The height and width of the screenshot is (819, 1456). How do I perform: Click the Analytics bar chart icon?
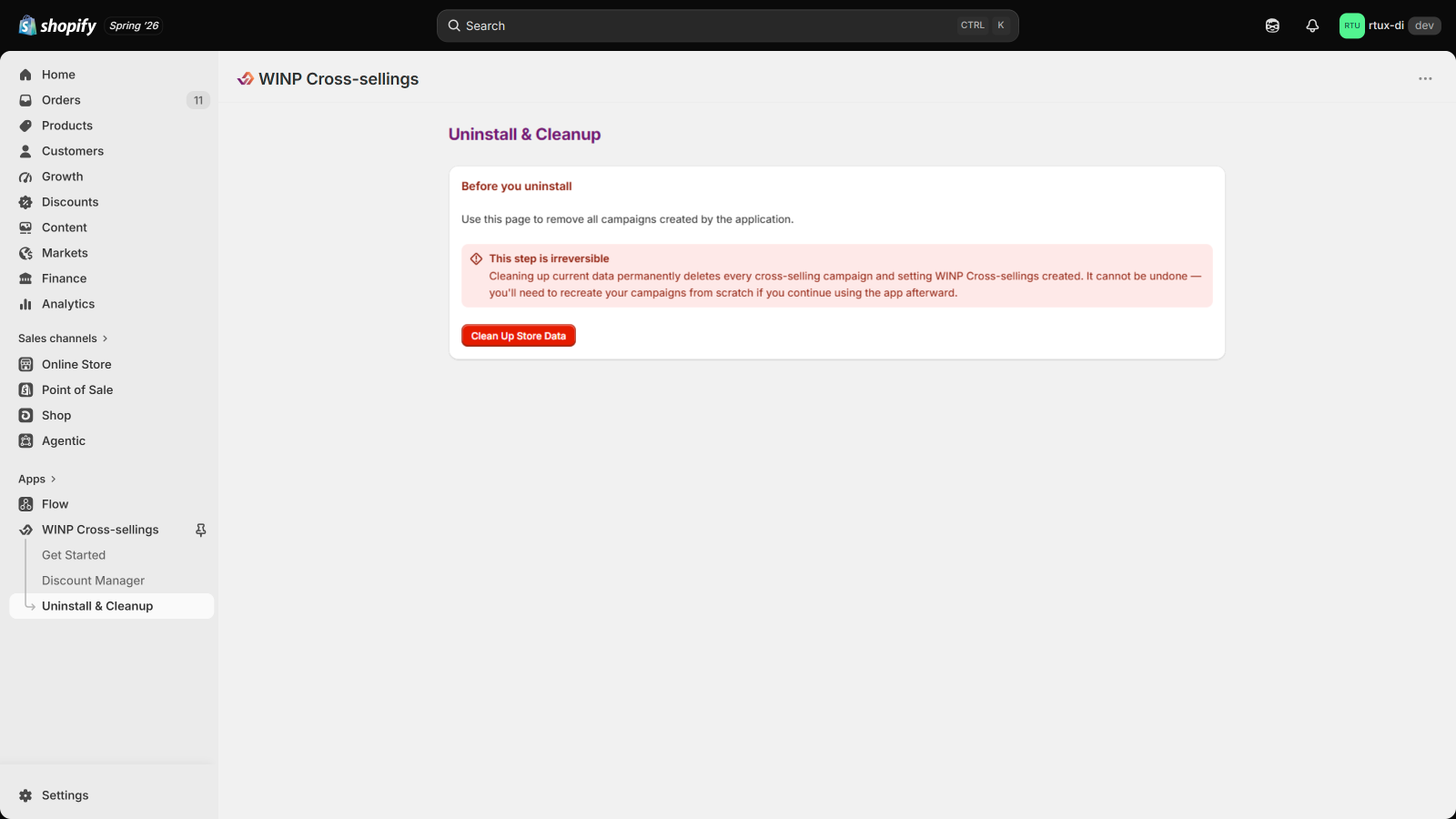pos(25,304)
